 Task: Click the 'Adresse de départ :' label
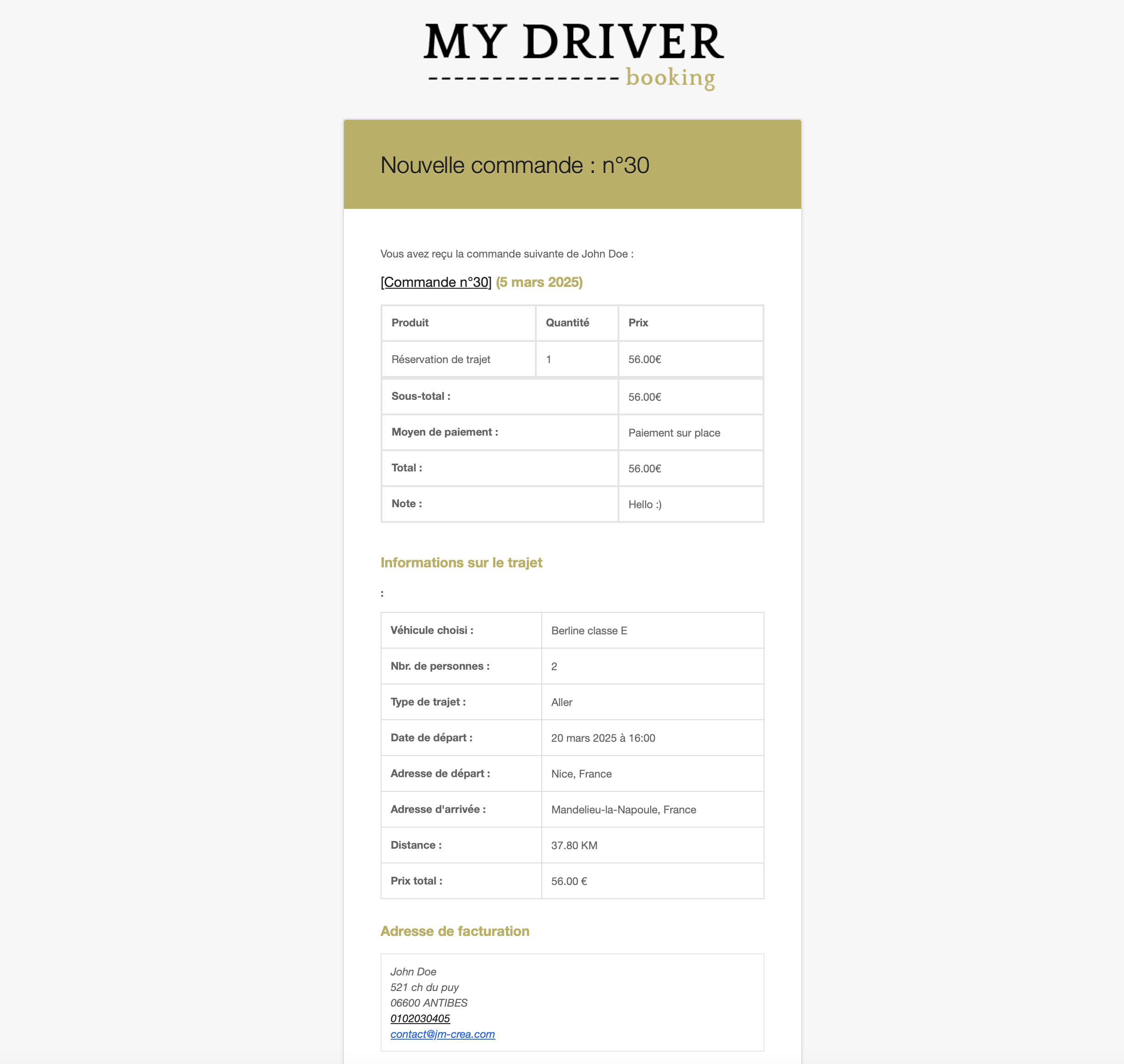point(440,773)
